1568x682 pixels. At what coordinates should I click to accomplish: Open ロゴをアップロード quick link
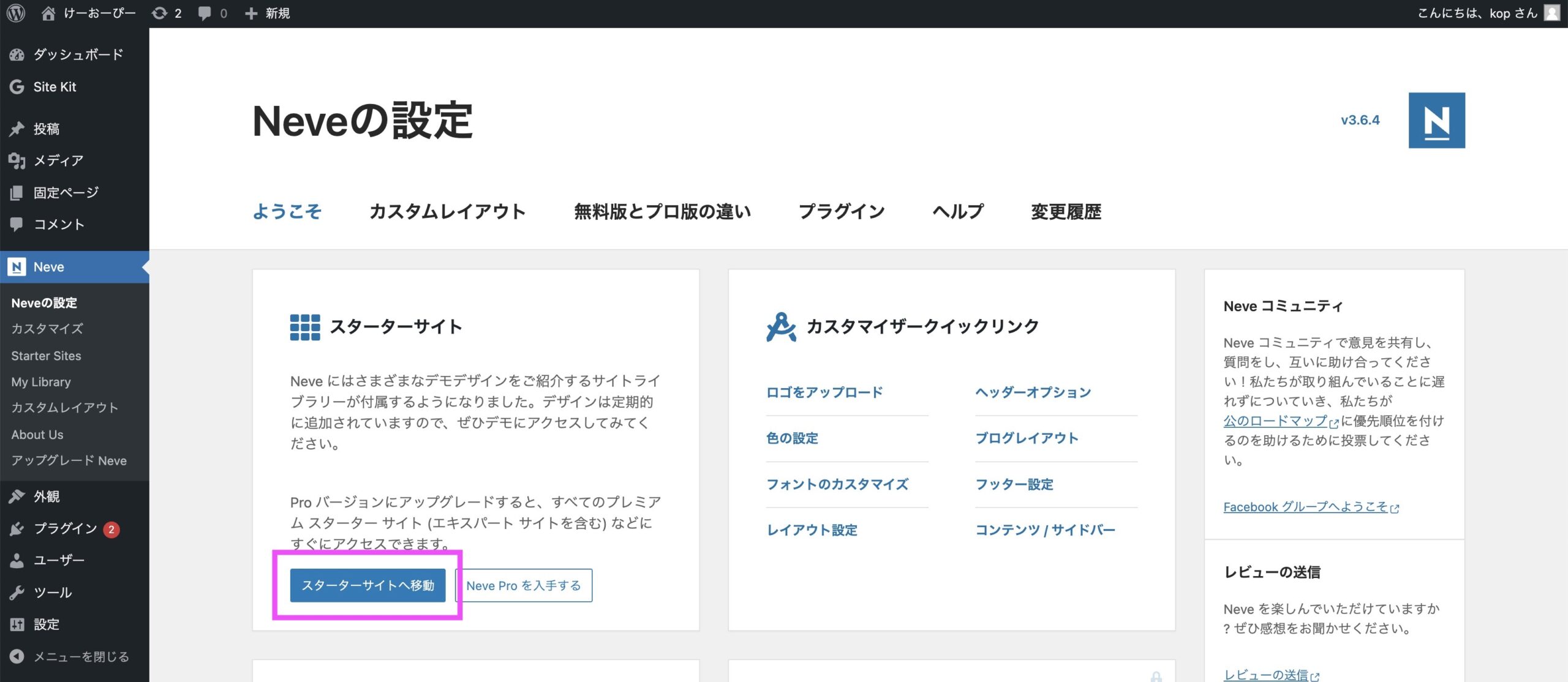click(x=824, y=392)
